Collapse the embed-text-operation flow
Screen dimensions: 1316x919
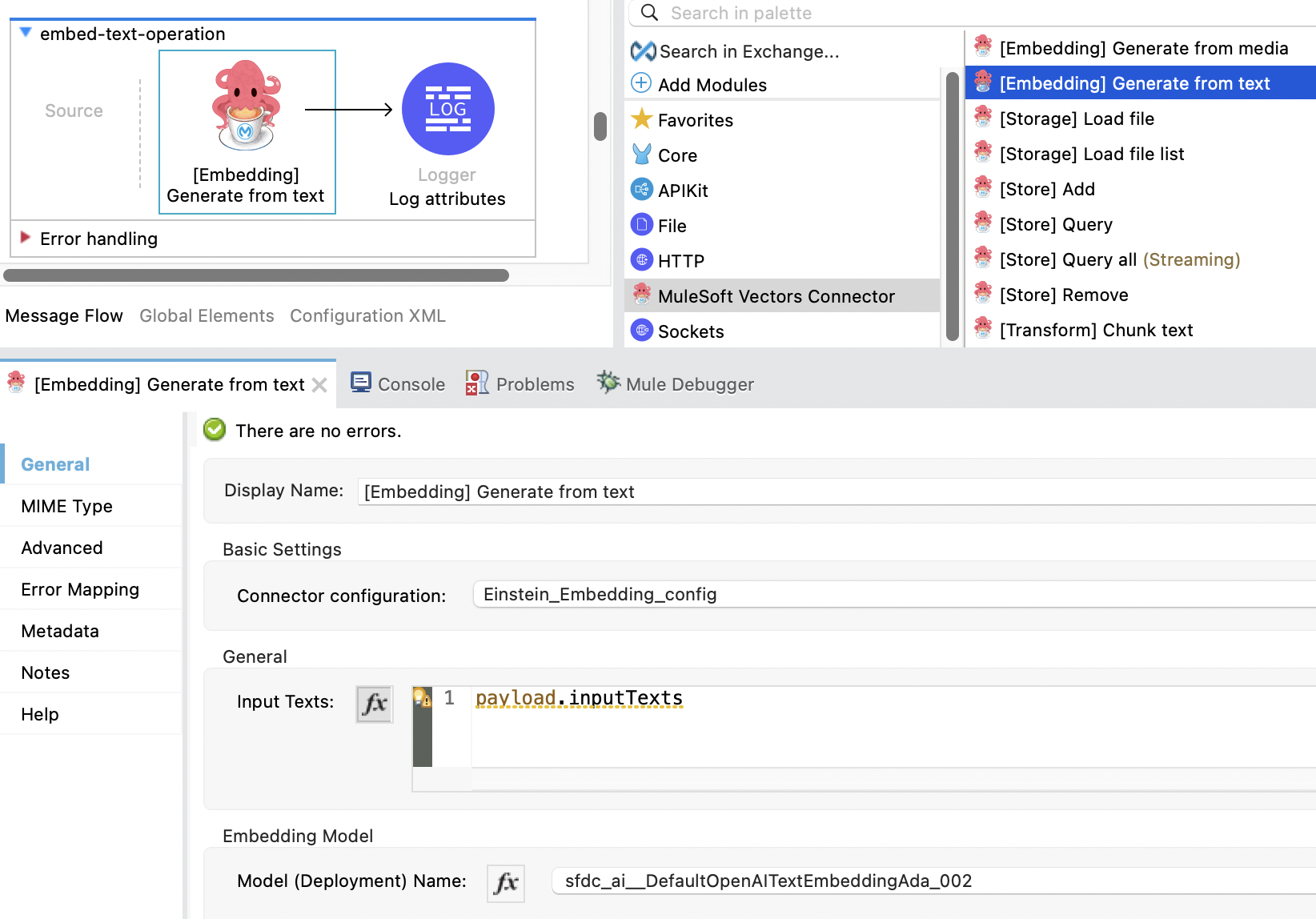coord(26,33)
